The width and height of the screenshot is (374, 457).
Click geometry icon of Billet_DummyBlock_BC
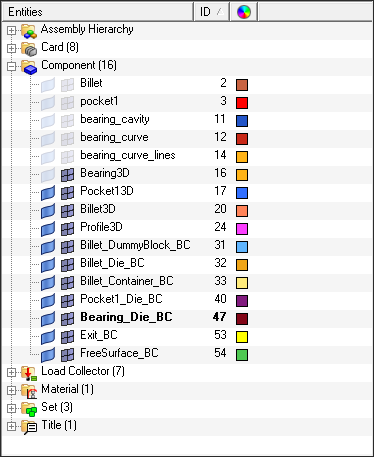[48, 247]
